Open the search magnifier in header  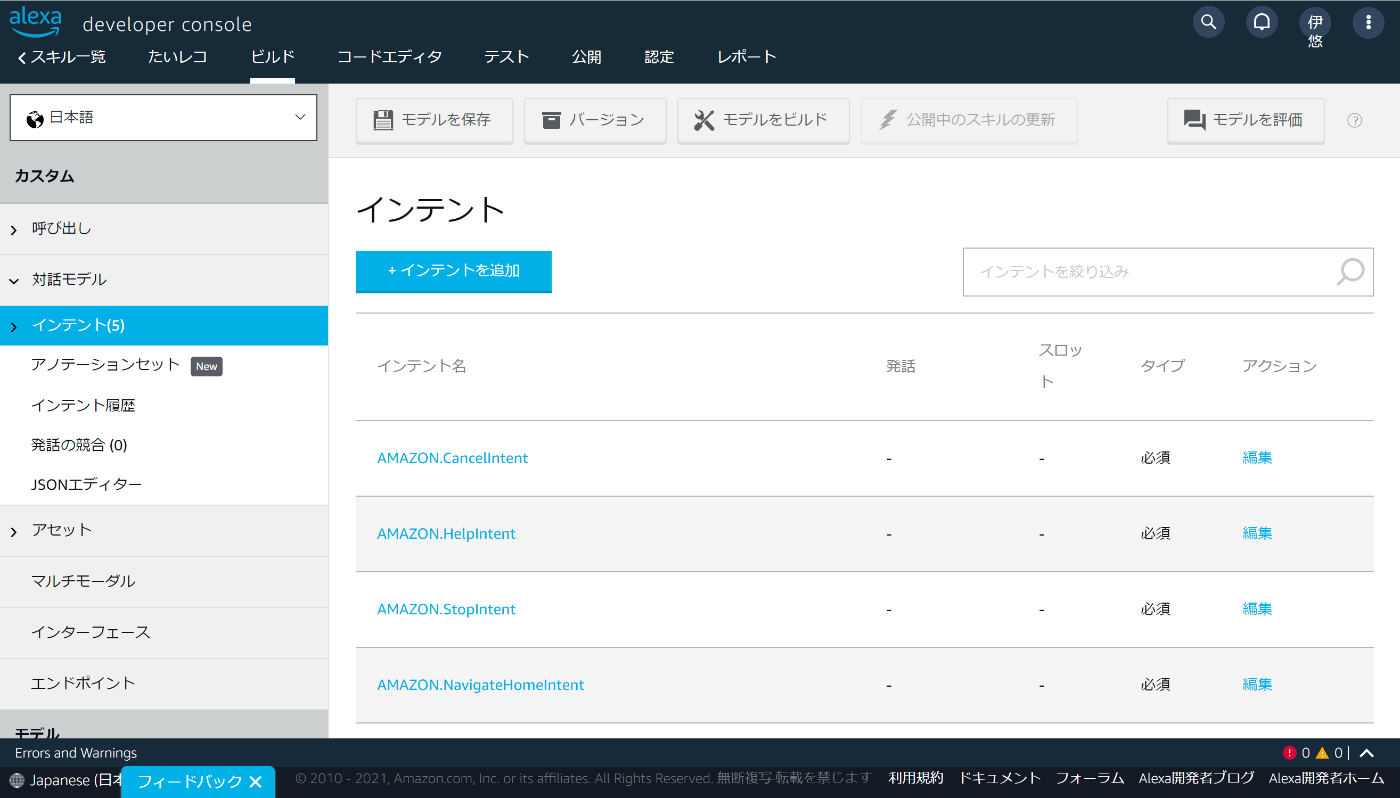click(1209, 22)
